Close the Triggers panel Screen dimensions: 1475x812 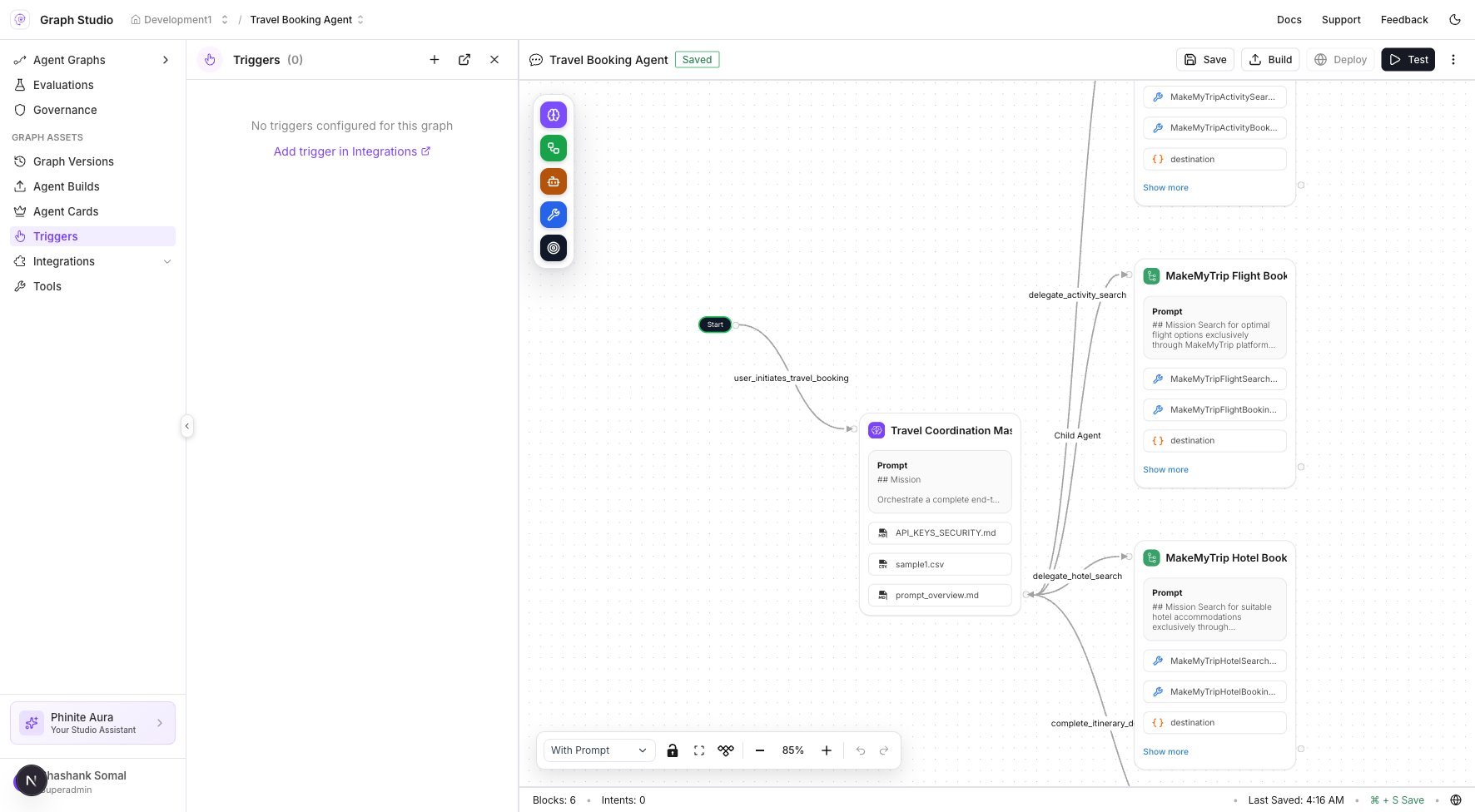(x=494, y=60)
